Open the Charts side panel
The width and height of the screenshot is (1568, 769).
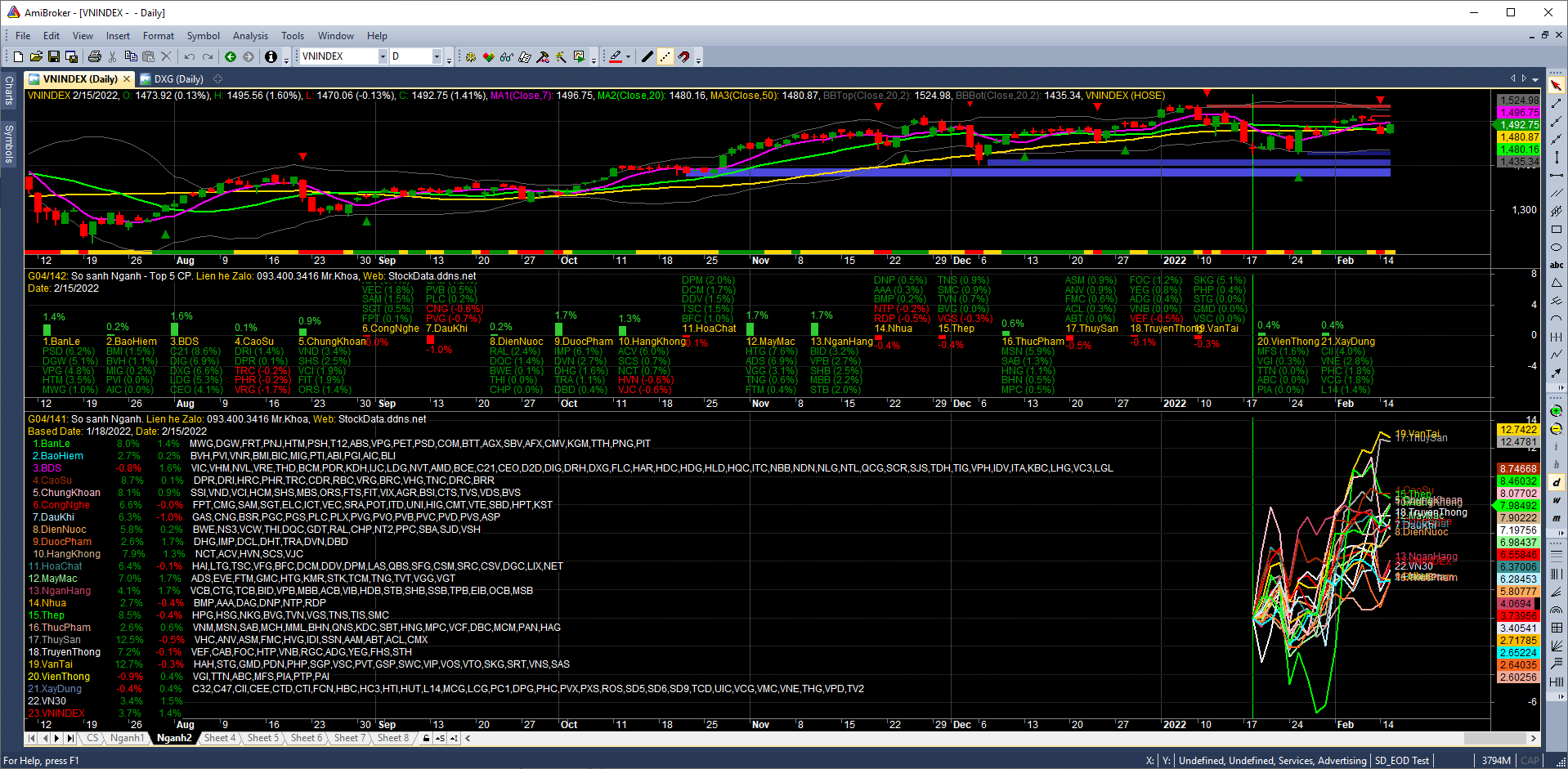[9, 90]
